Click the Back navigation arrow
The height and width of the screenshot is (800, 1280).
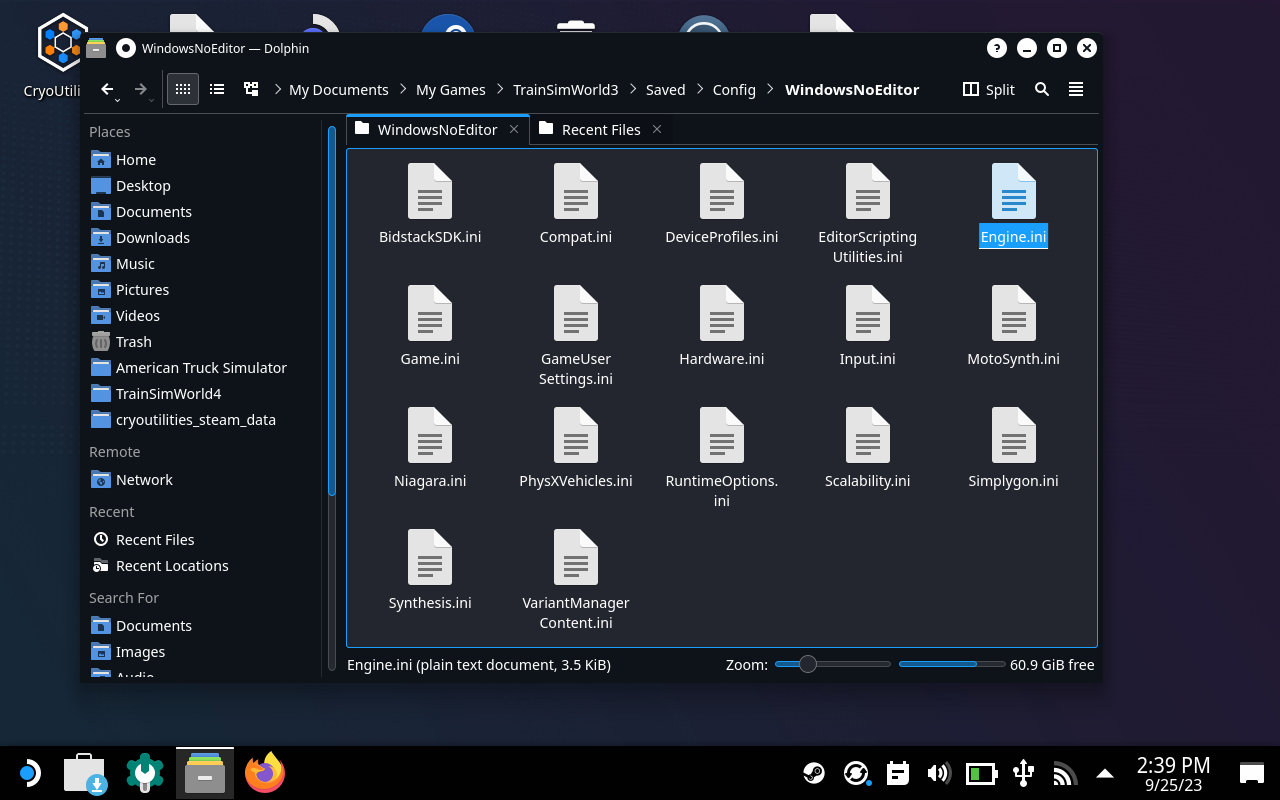(x=107, y=89)
